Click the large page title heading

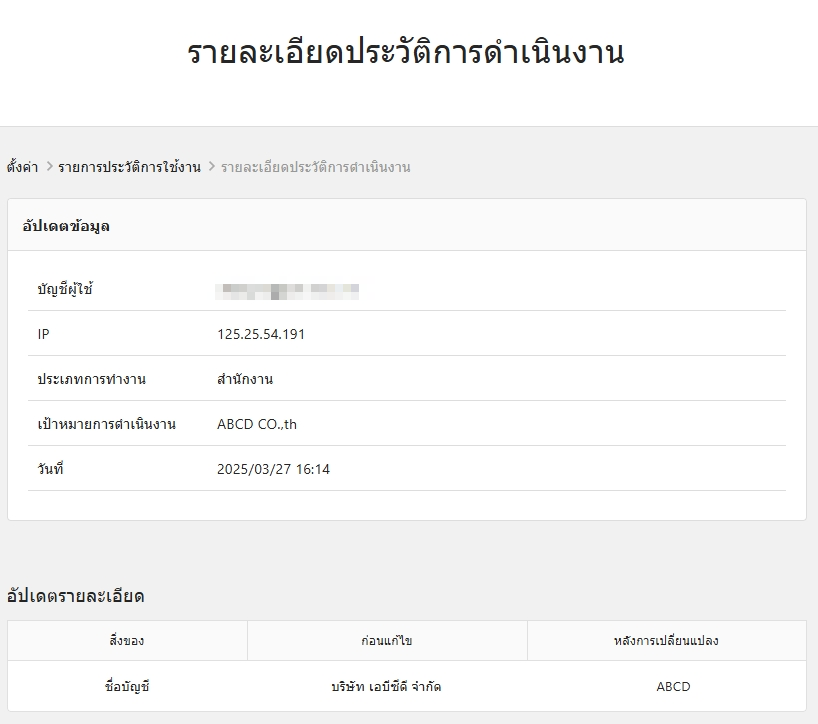406,52
